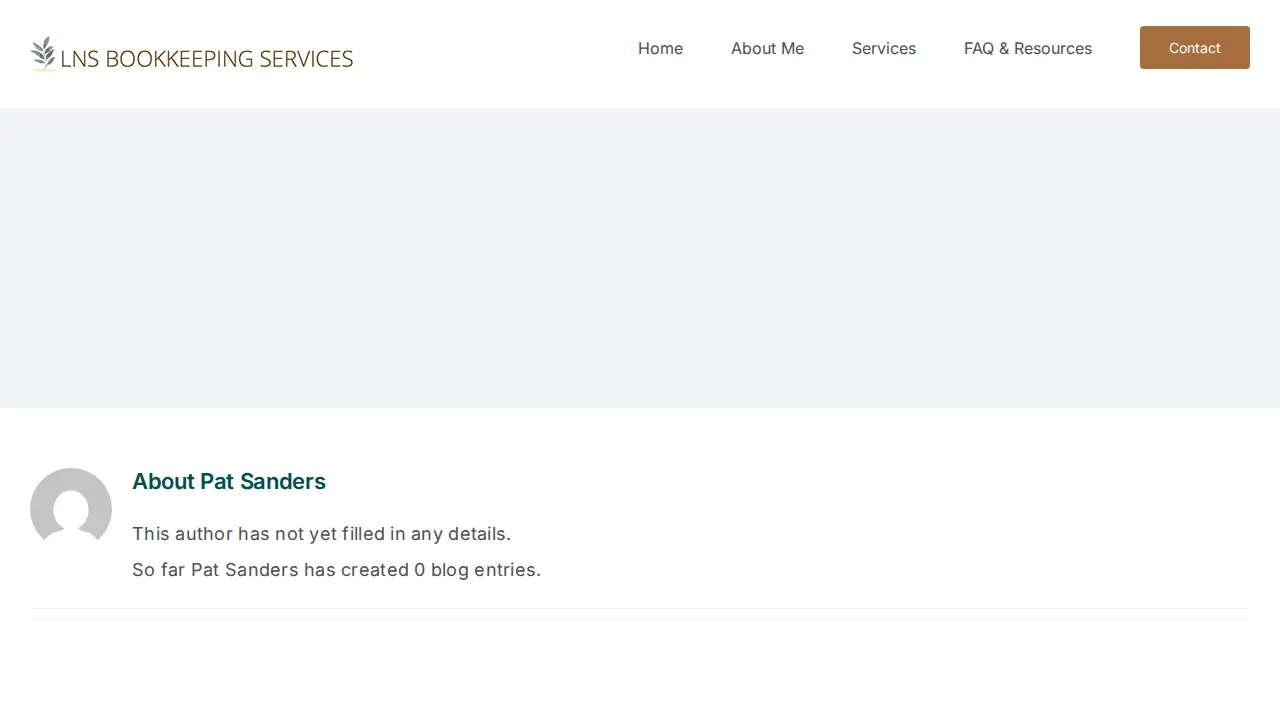Click the Contact button
The height and width of the screenshot is (720, 1280).
tap(1195, 48)
